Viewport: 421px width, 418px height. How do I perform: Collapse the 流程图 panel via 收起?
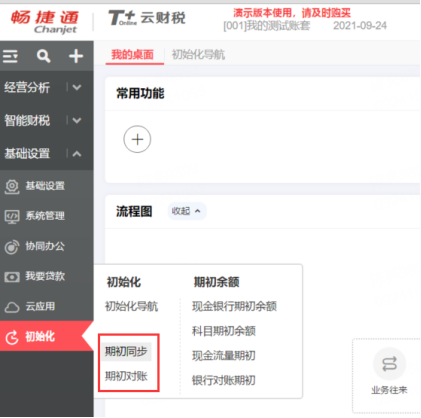click(186, 211)
